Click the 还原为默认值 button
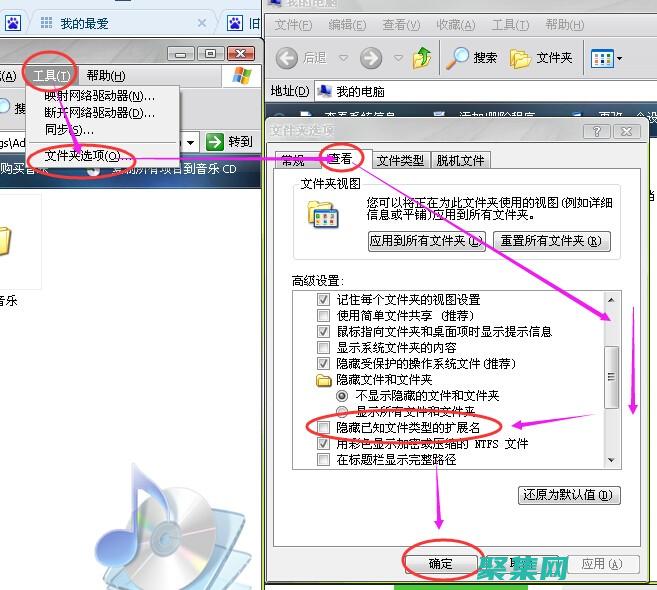The image size is (657, 590). (570, 495)
